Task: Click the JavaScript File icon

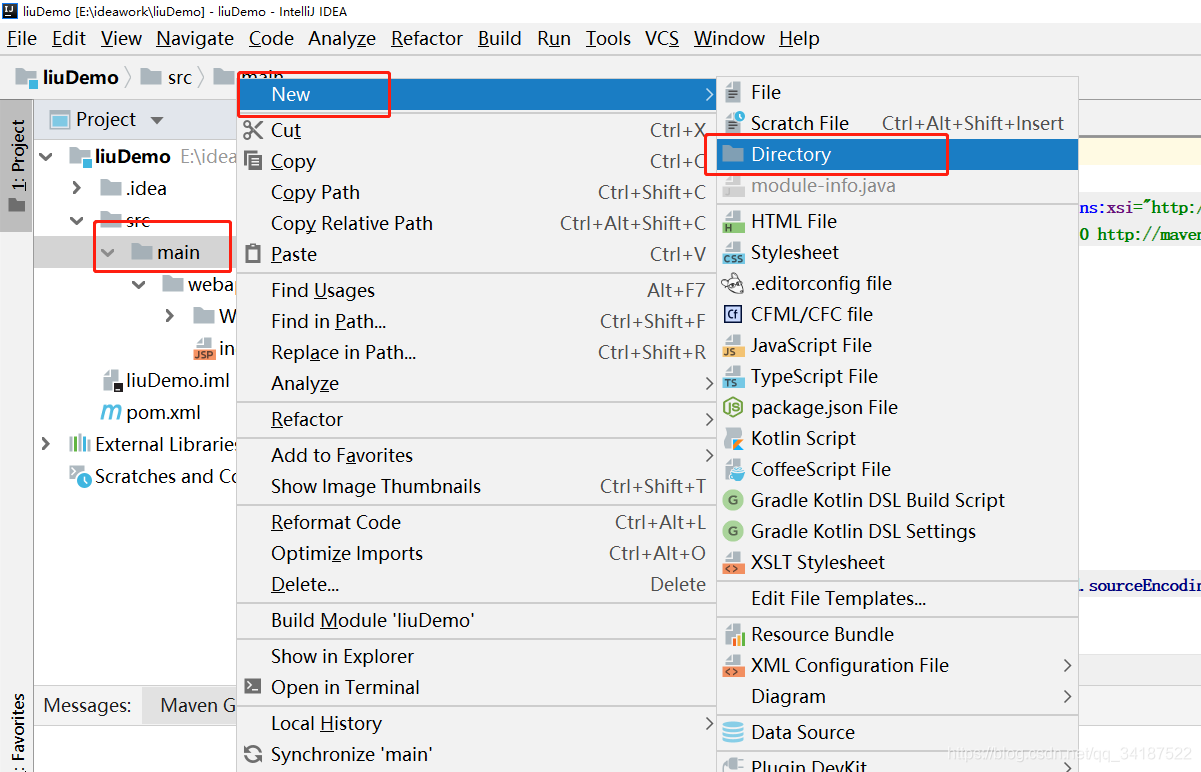Action: coord(733,345)
